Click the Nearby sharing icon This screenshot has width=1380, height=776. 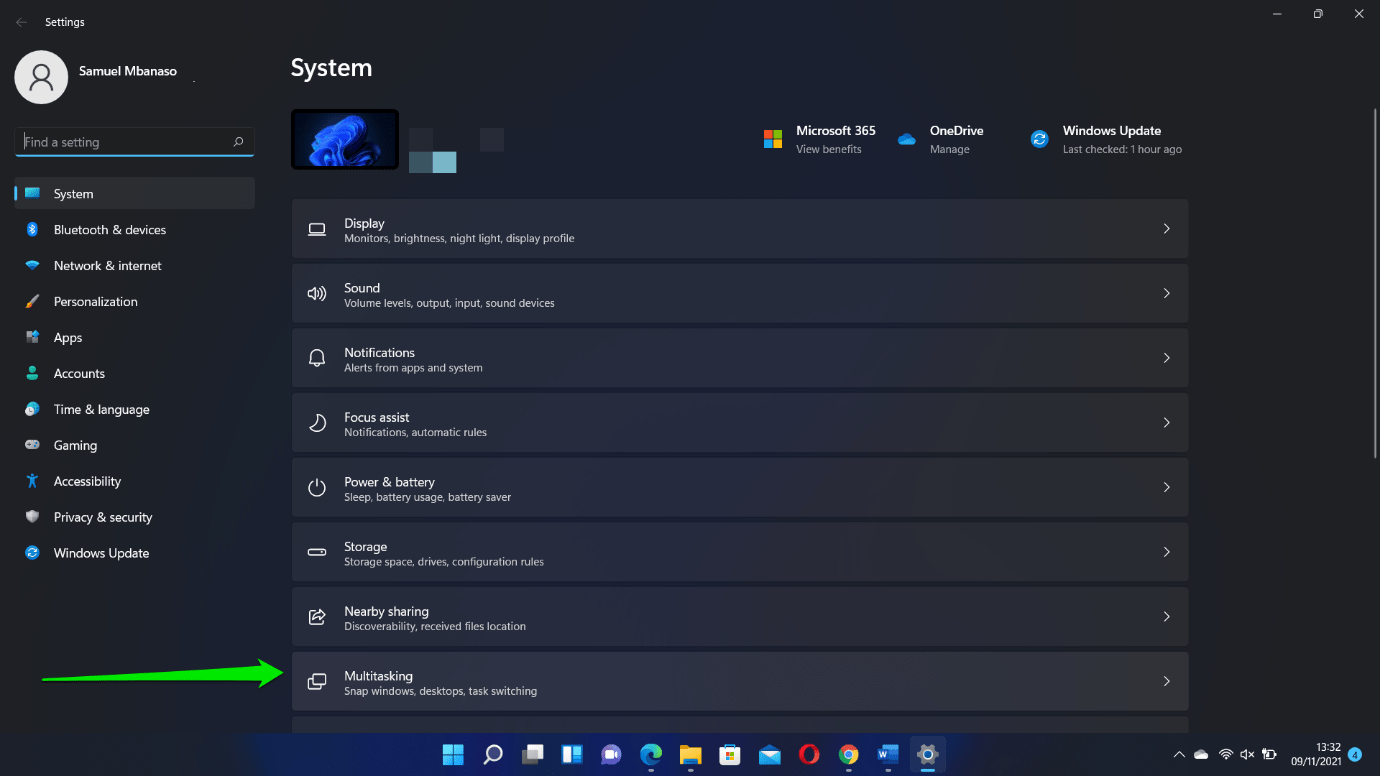(x=317, y=617)
